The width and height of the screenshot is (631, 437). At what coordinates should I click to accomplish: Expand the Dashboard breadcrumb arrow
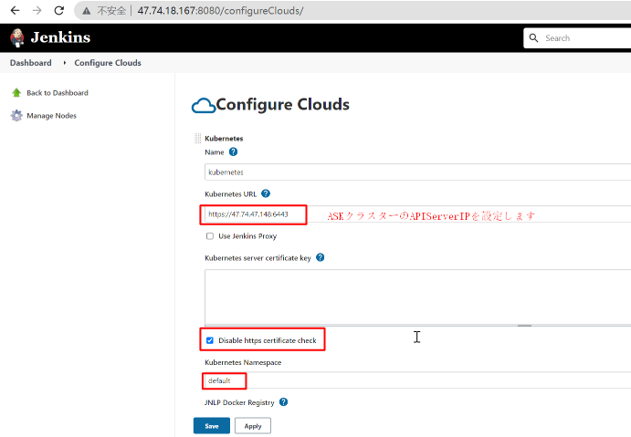64,63
